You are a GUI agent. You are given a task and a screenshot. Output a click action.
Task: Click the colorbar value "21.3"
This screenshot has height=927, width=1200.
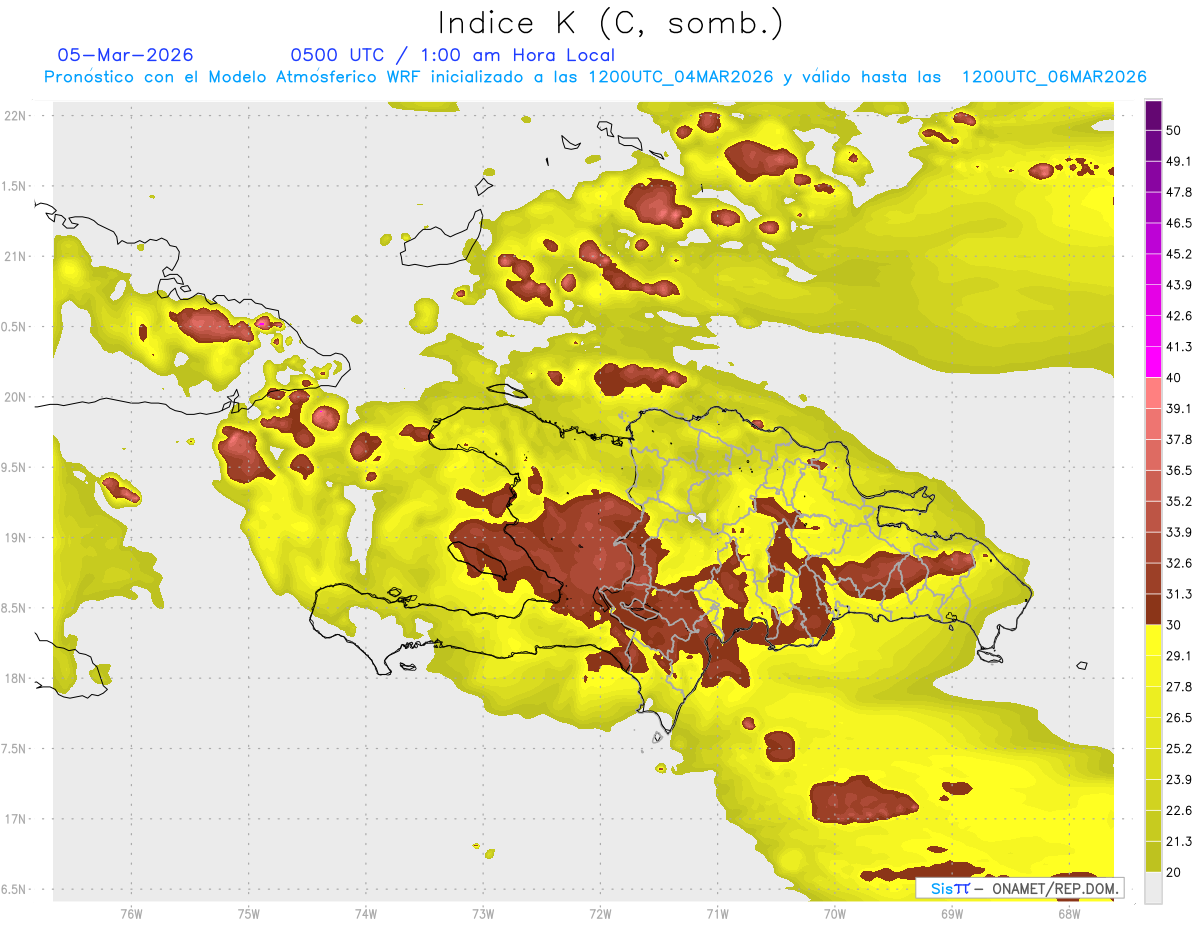pyautogui.click(x=1179, y=842)
